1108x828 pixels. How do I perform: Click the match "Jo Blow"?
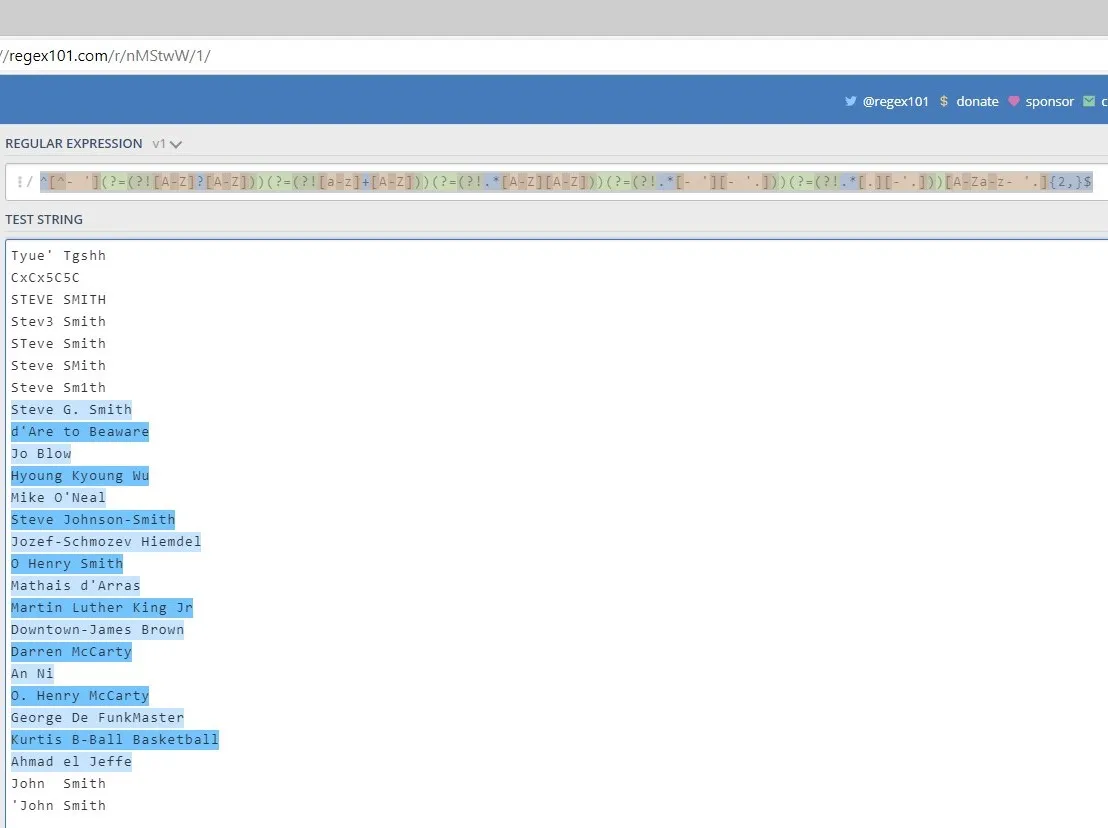click(x=41, y=454)
